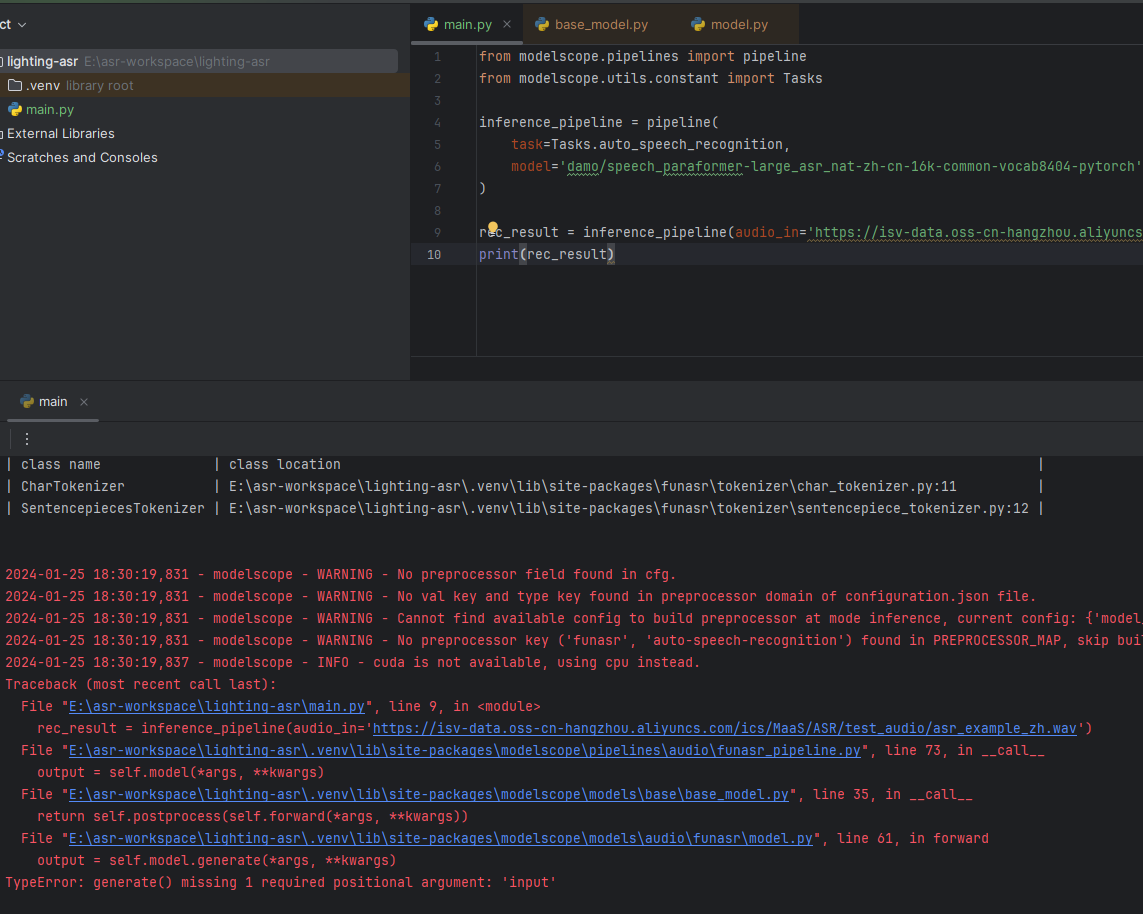Click line number 4 in the gutter
The height and width of the screenshot is (914, 1143).
[437, 122]
